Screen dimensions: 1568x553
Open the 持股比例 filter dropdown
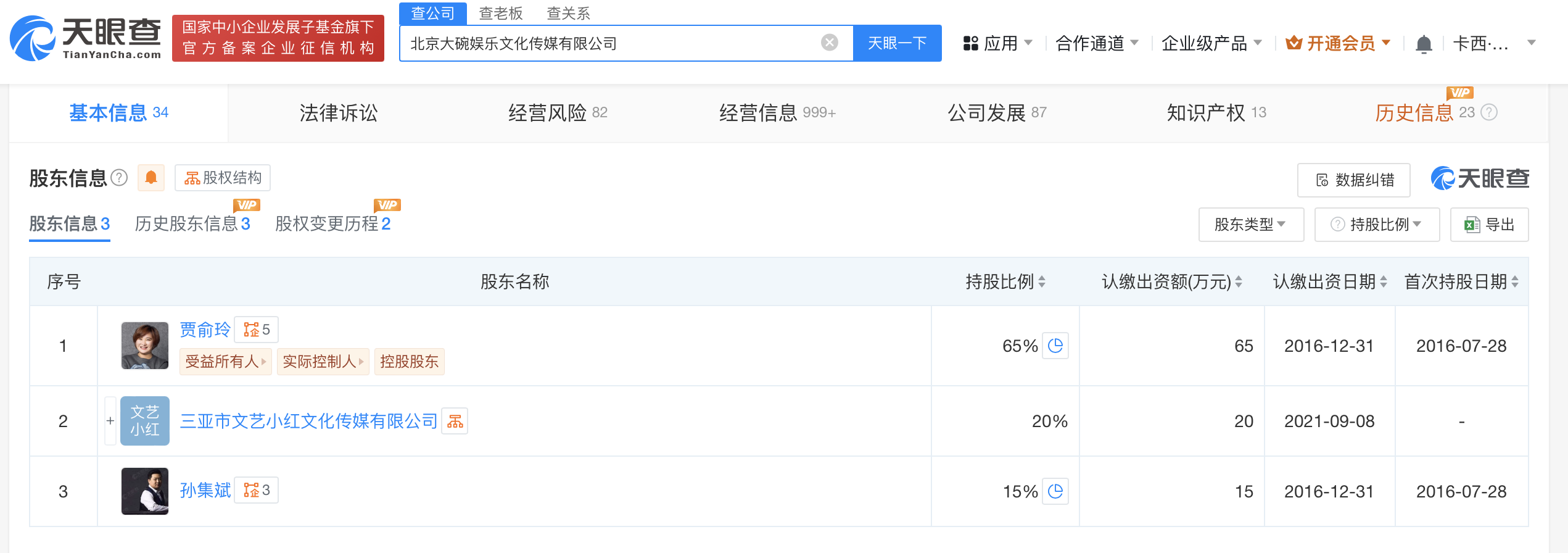pyautogui.click(x=1377, y=225)
